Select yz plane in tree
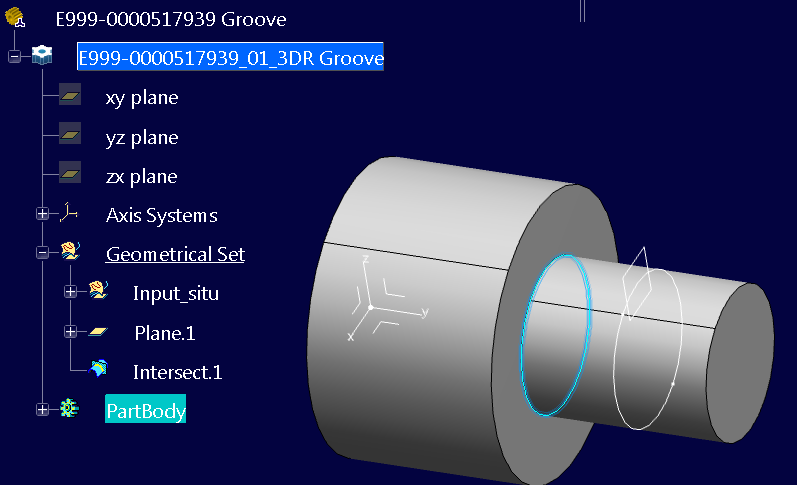This screenshot has width=797, height=489. [142, 137]
